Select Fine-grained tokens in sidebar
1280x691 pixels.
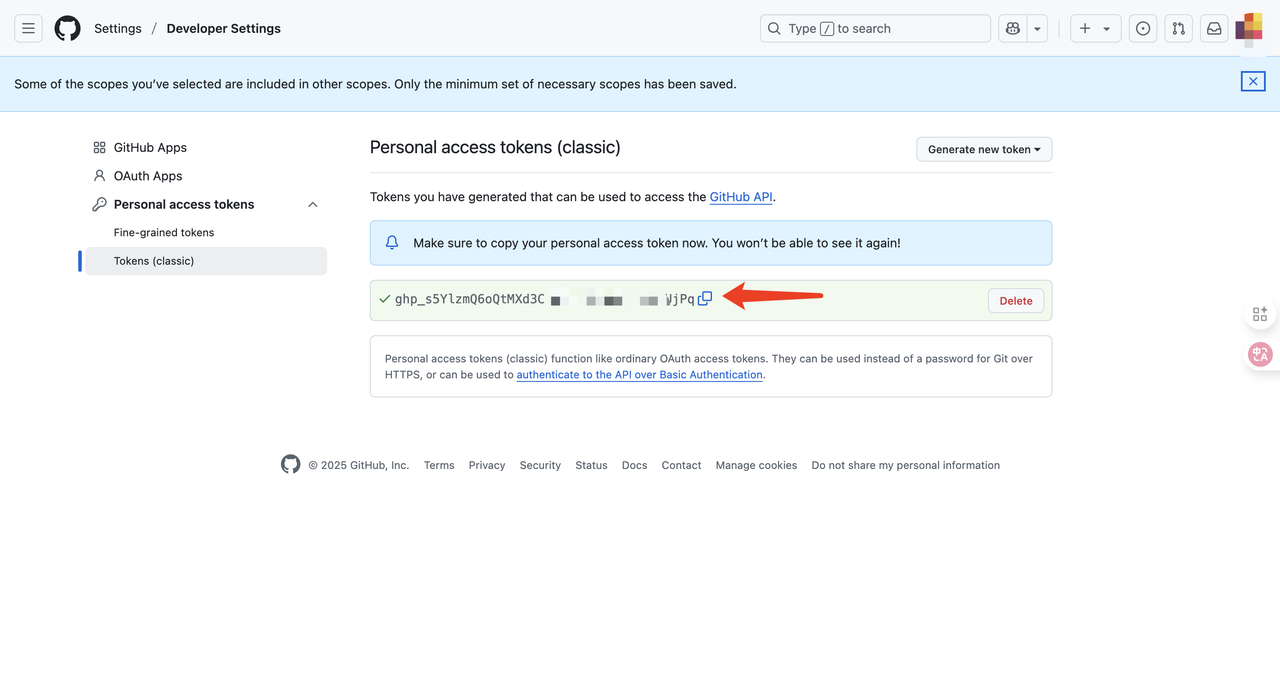point(164,233)
